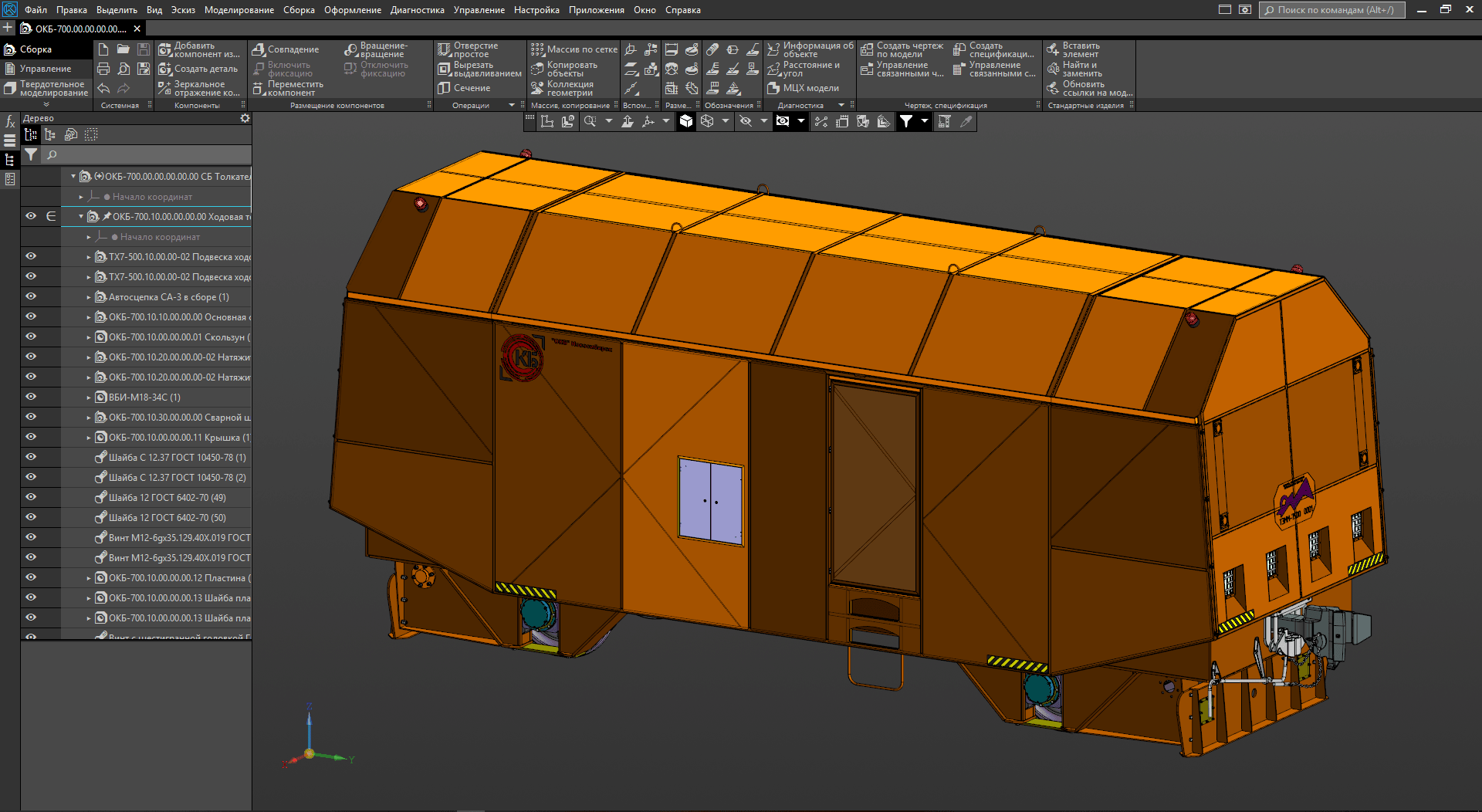Select the Сечение (section) tool
The height and width of the screenshot is (812, 1482).
[x=465, y=88]
